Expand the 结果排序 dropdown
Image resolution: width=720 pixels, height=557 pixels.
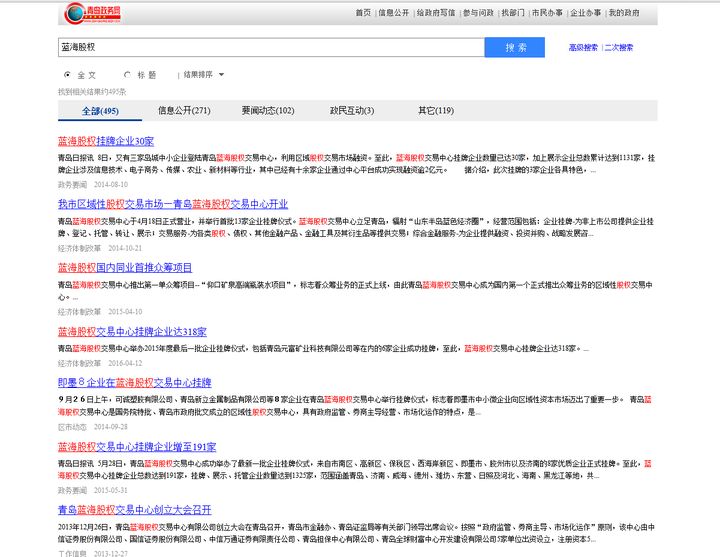(x=203, y=74)
